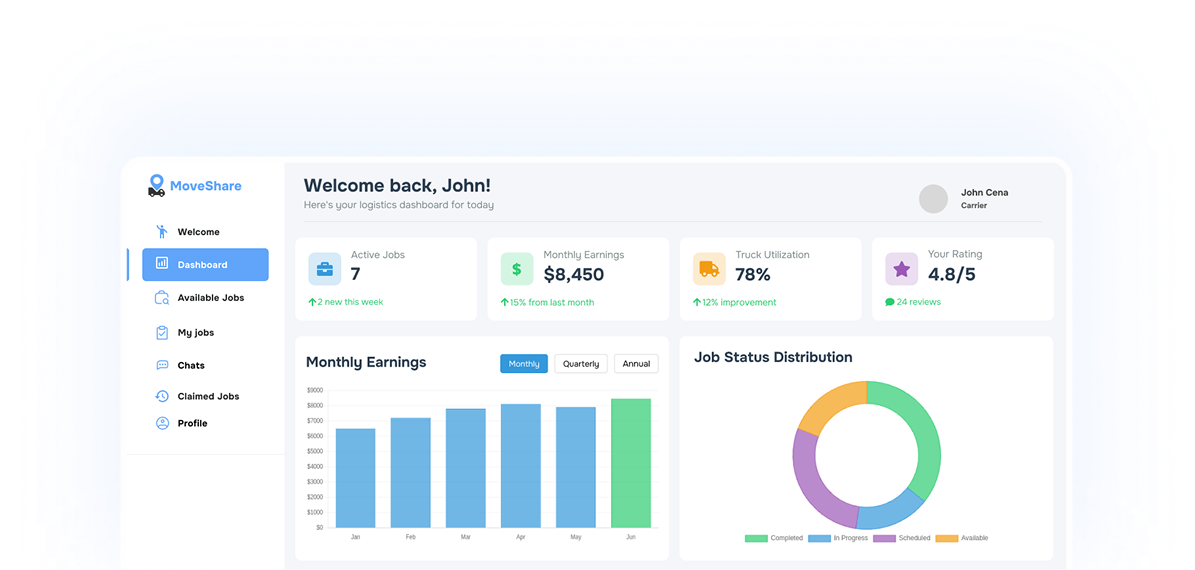
Task: Click the green Jun bar in chart
Action: click(630, 463)
